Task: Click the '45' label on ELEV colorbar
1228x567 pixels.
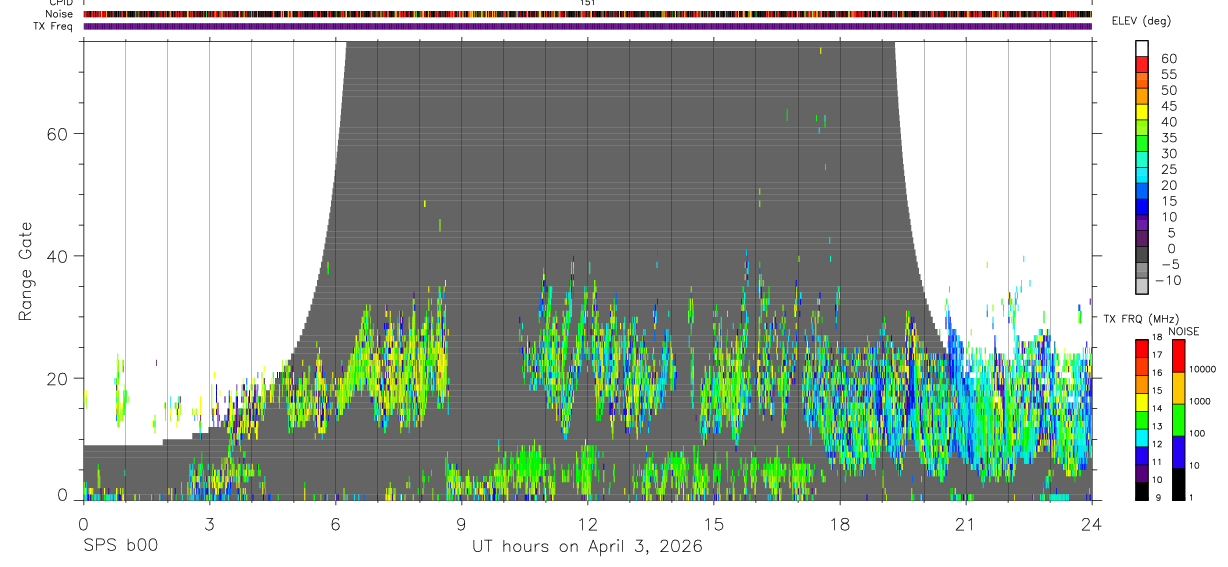Action: coord(1168,106)
